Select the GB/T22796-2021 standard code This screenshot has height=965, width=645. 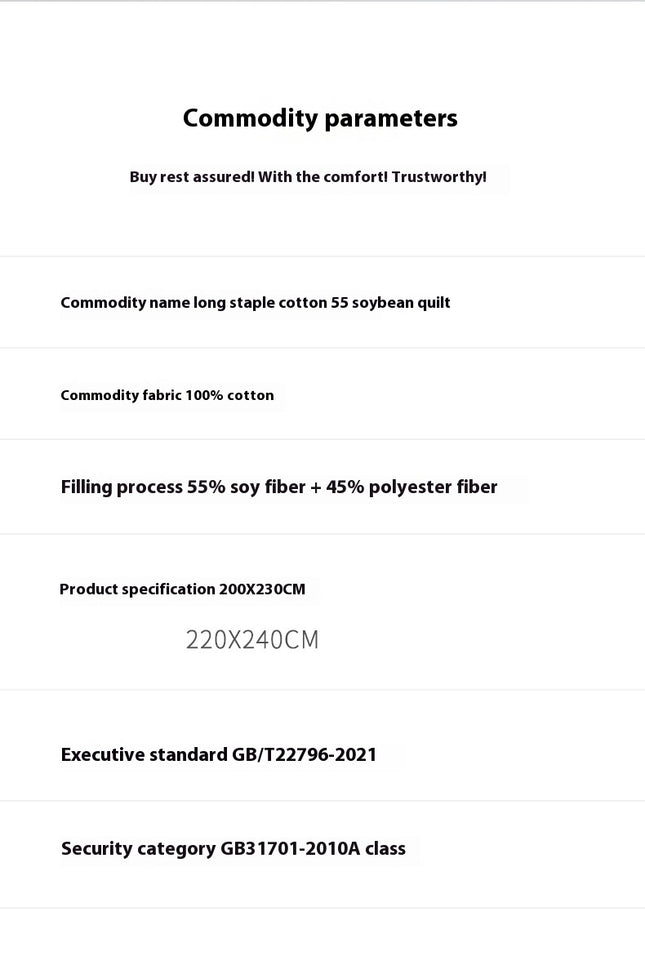click(305, 755)
